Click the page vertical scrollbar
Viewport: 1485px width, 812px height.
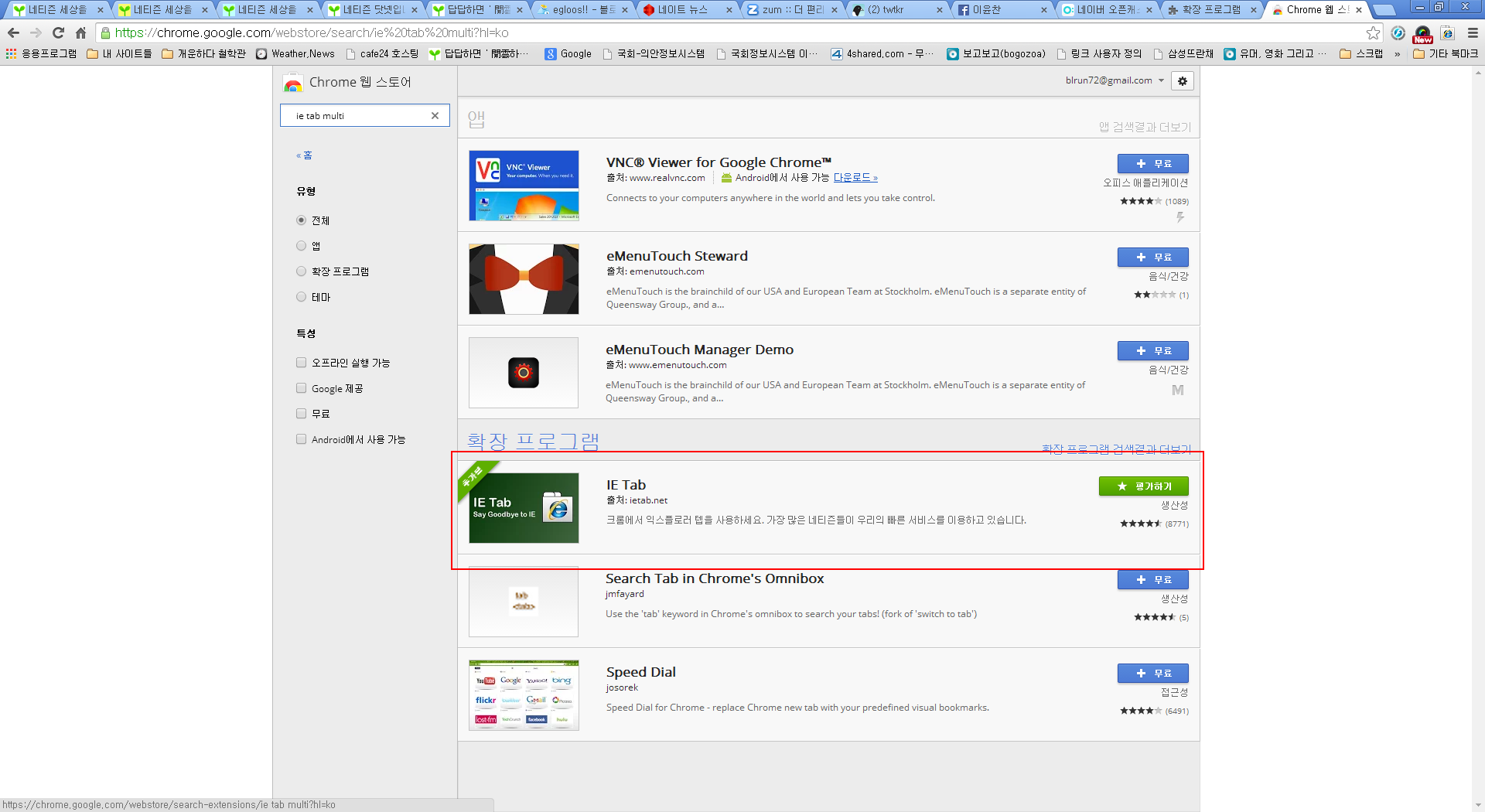click(1478, 438)
